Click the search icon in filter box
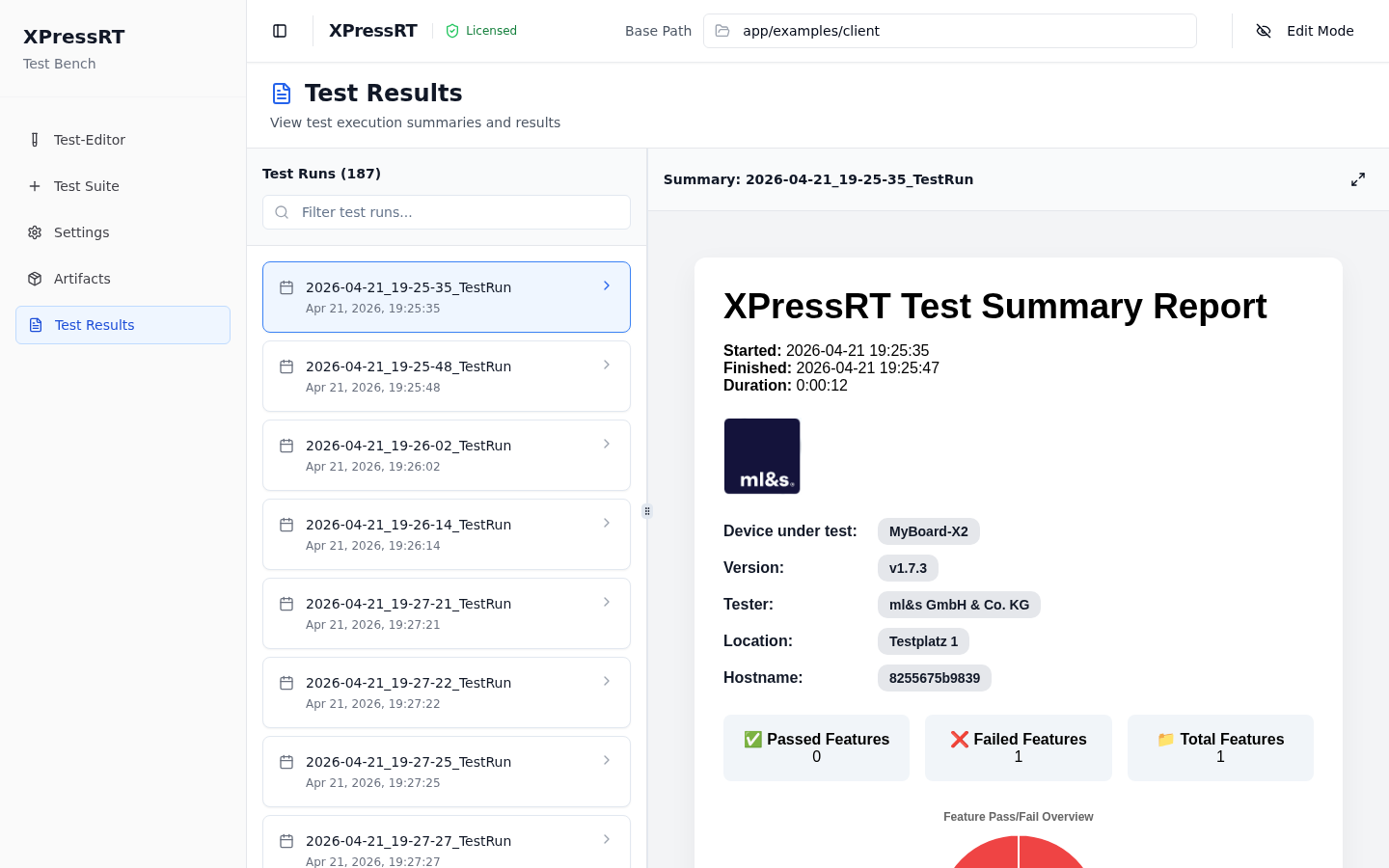This screenshot has height=868, width=1389. (x=282, y=212)
